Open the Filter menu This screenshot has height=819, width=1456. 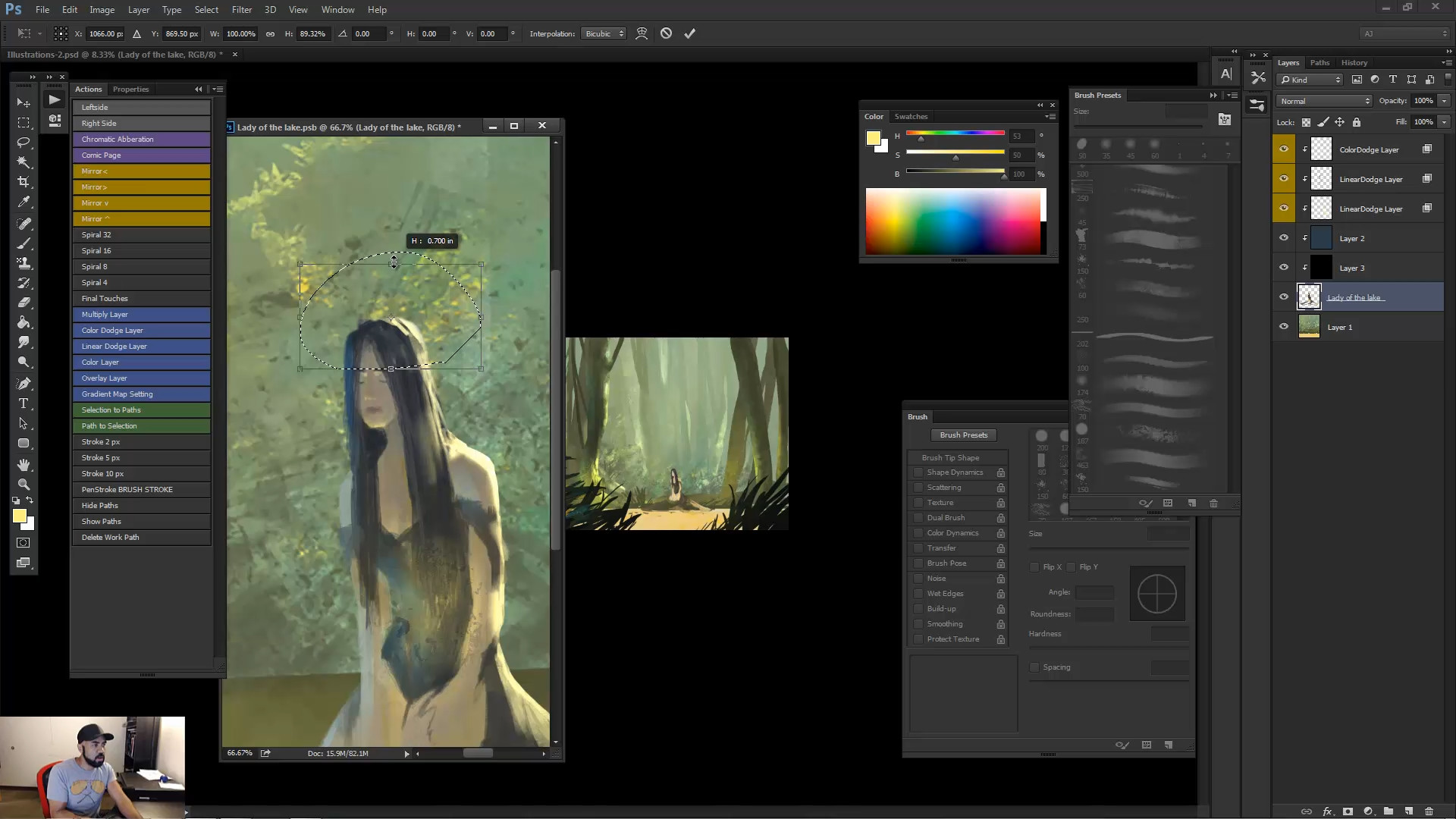pyautogui.click(x=242, y=10)
